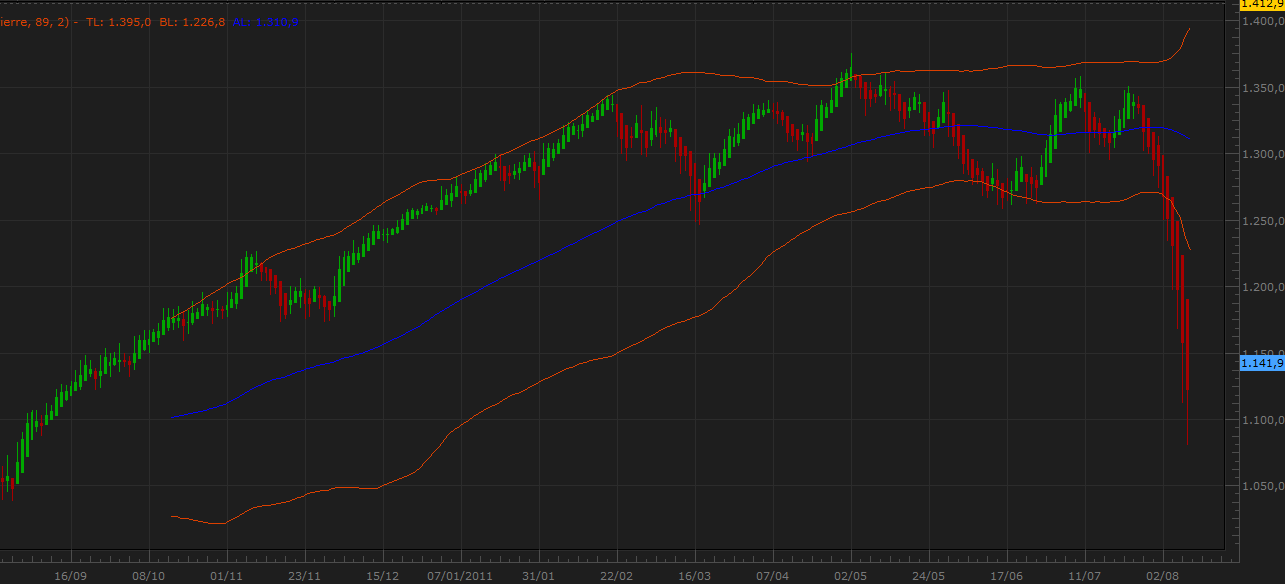The image size is (1285, 584).
Task: Click the 11/07 date on time axis
Action: pyautogui.click(x=1084, y=576)
